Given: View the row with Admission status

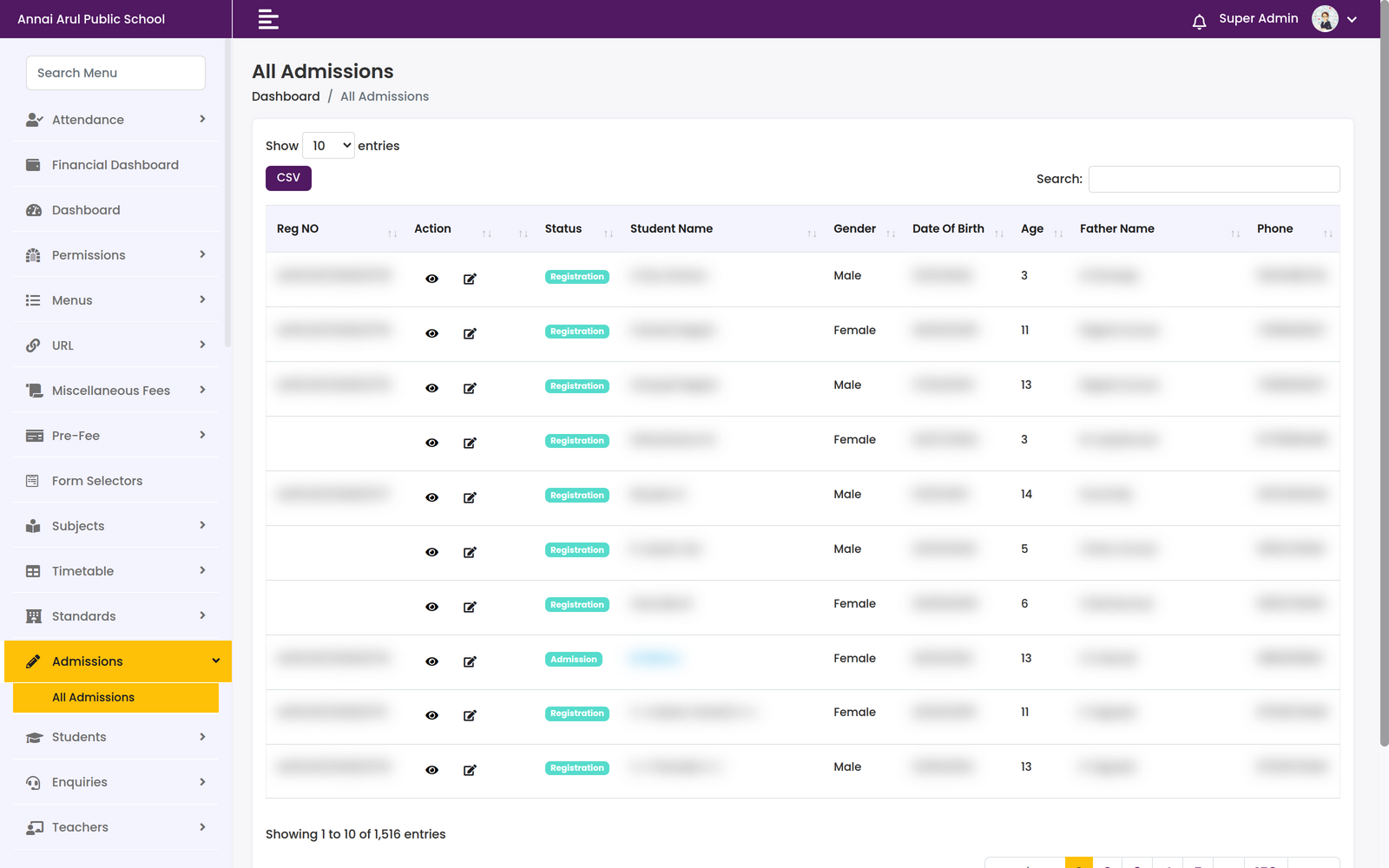Looking at the screenshot, I should [x=431, y=661].
